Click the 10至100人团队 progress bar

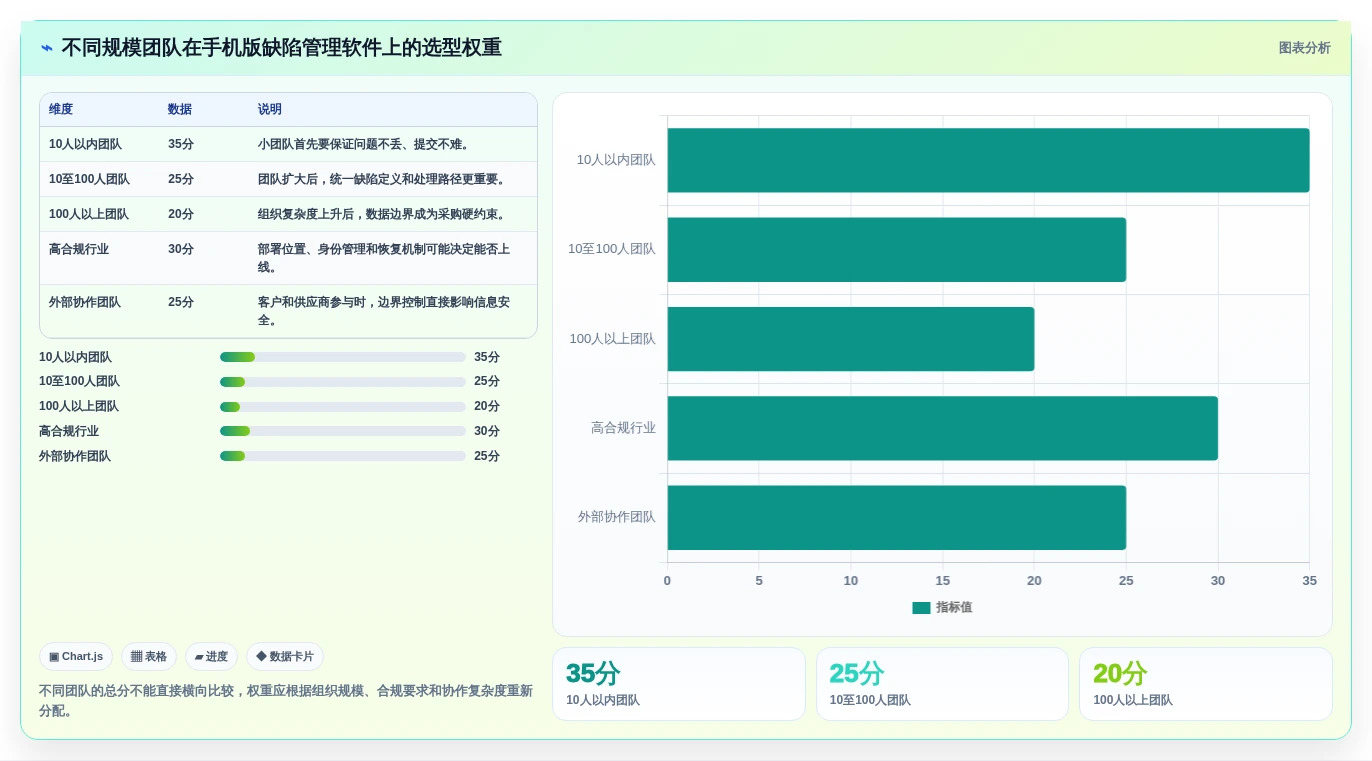[x=343, y=382]
